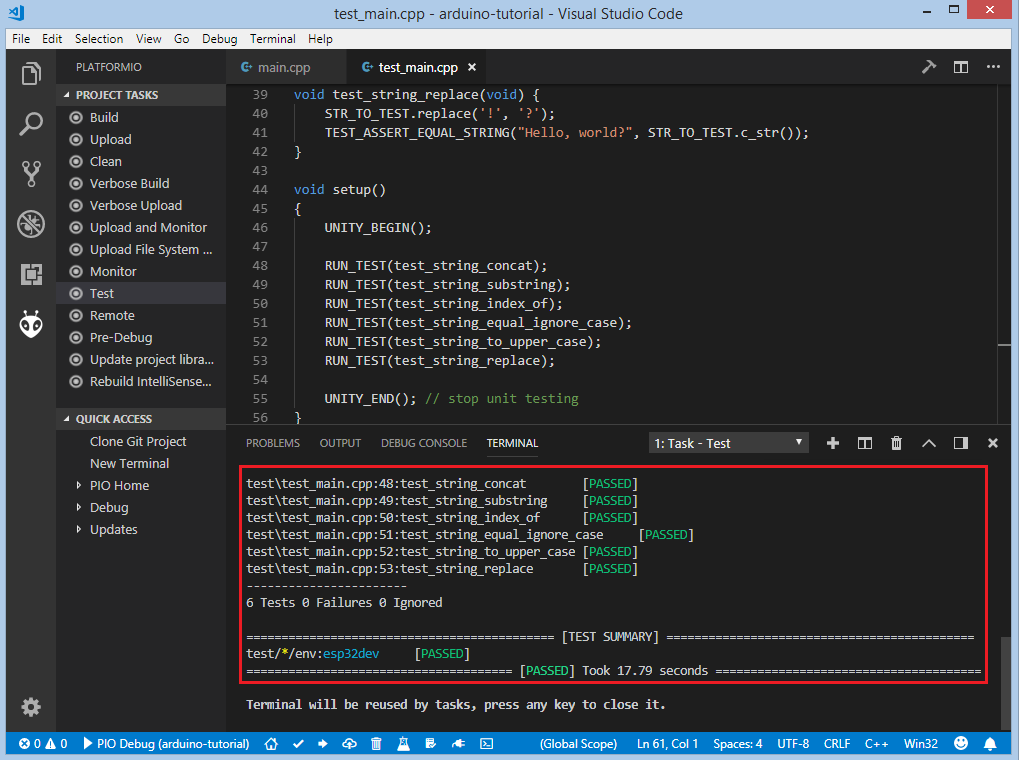Click the PlatformIO Build checkmark in the status bar
Screen dimensions: 1019x760
point(298,744)
